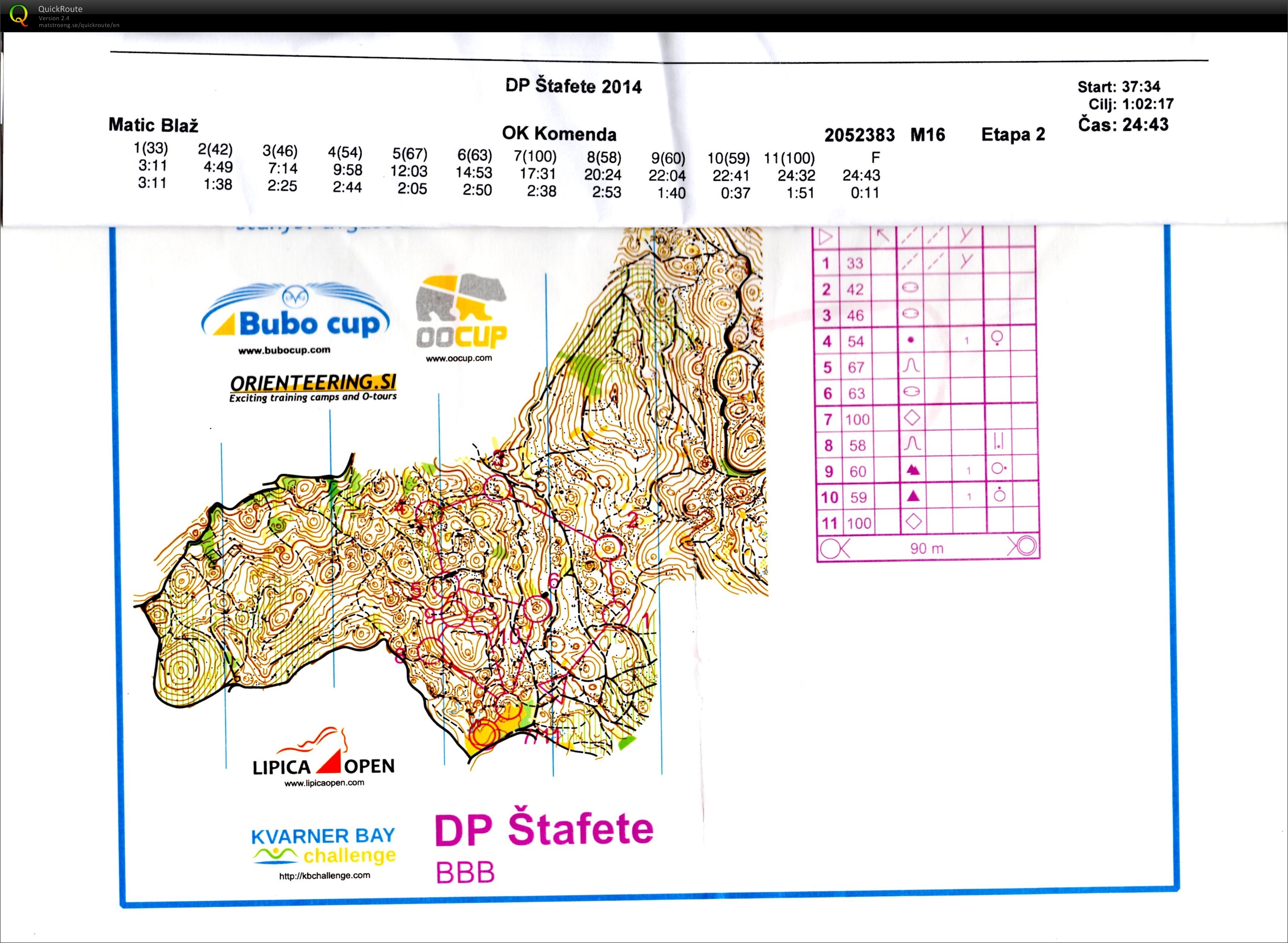Select the 'Start: 37:34' time
This screenshot has height=943, width=1288.
coord(1118,87)
